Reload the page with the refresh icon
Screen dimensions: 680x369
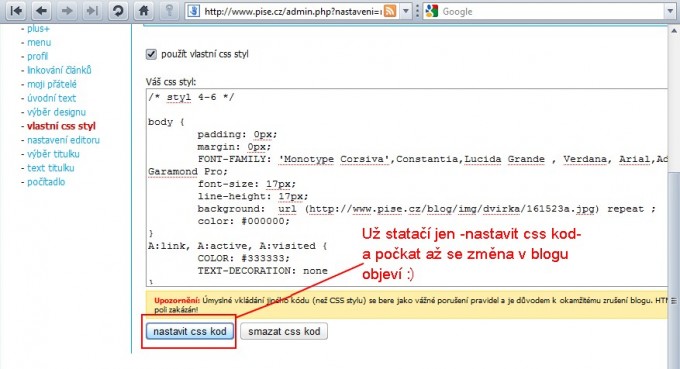pyautogui.click(x=118, y=11)
